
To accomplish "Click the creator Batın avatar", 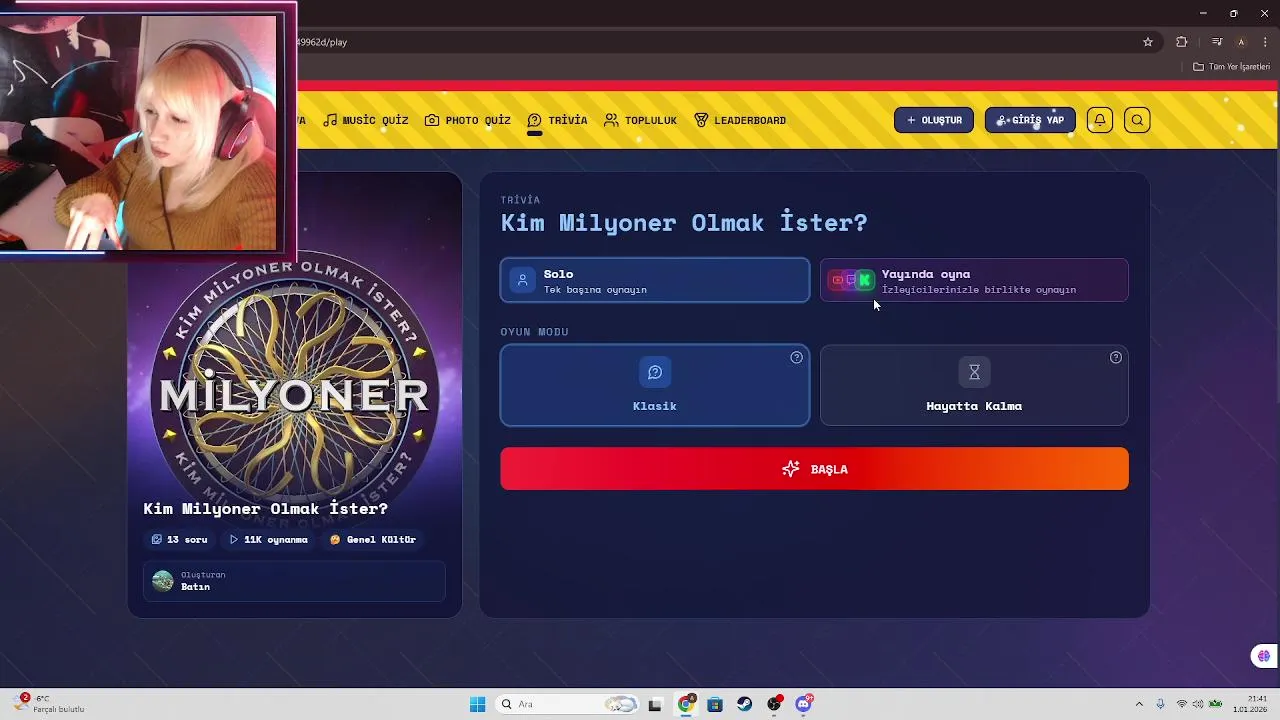I will 163,581.
